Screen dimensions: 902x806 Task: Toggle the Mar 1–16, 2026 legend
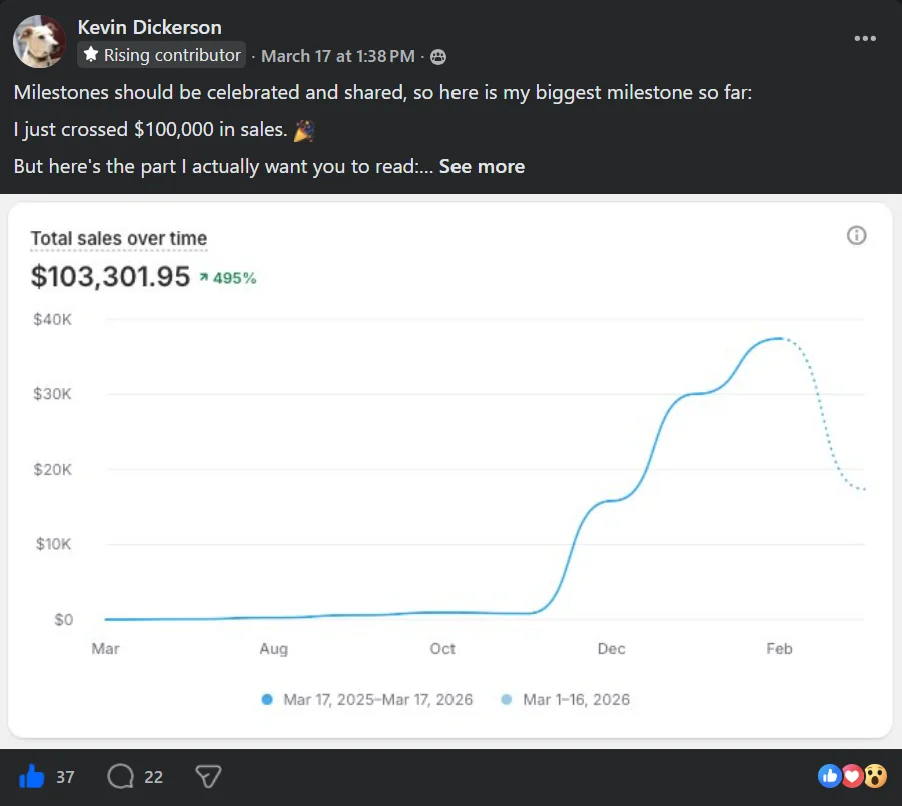(565, 700)
